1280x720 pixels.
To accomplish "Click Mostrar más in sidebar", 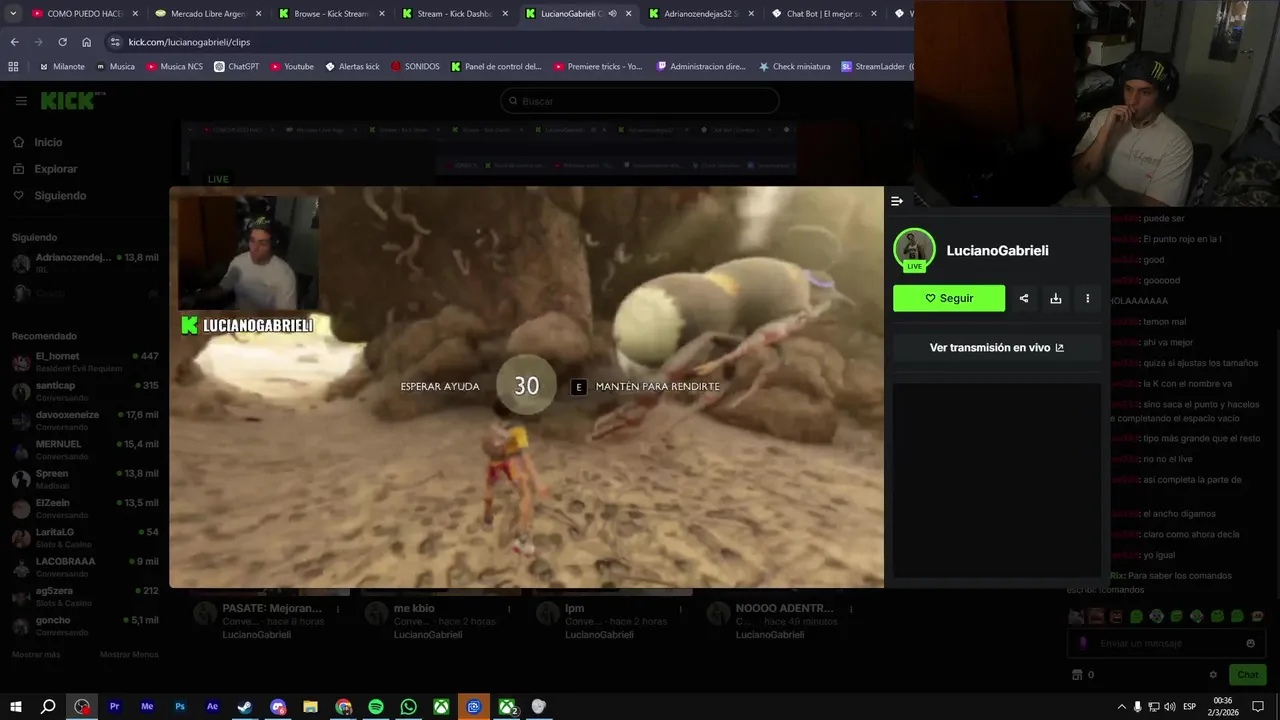I will [36, 655].
